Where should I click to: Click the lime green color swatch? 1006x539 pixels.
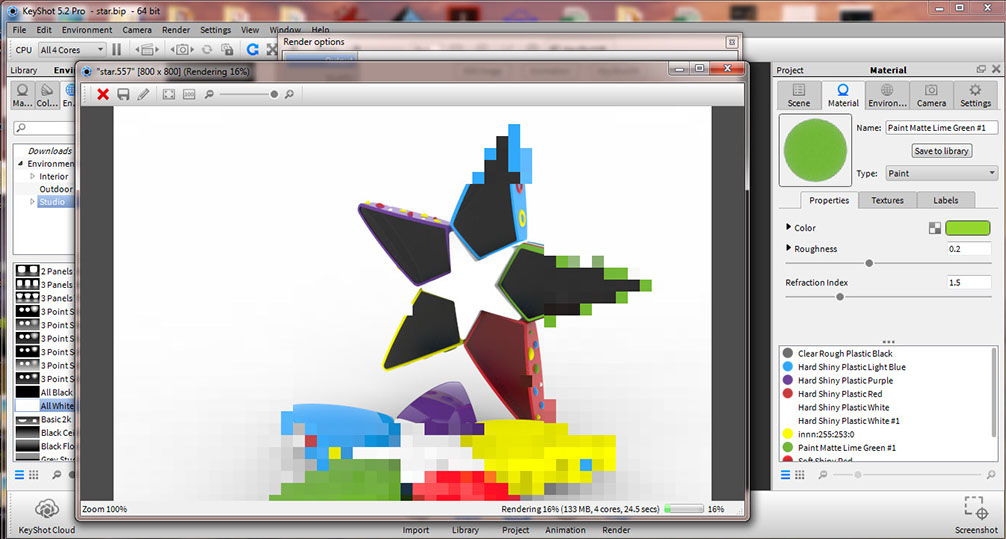[x=968, y=228]
